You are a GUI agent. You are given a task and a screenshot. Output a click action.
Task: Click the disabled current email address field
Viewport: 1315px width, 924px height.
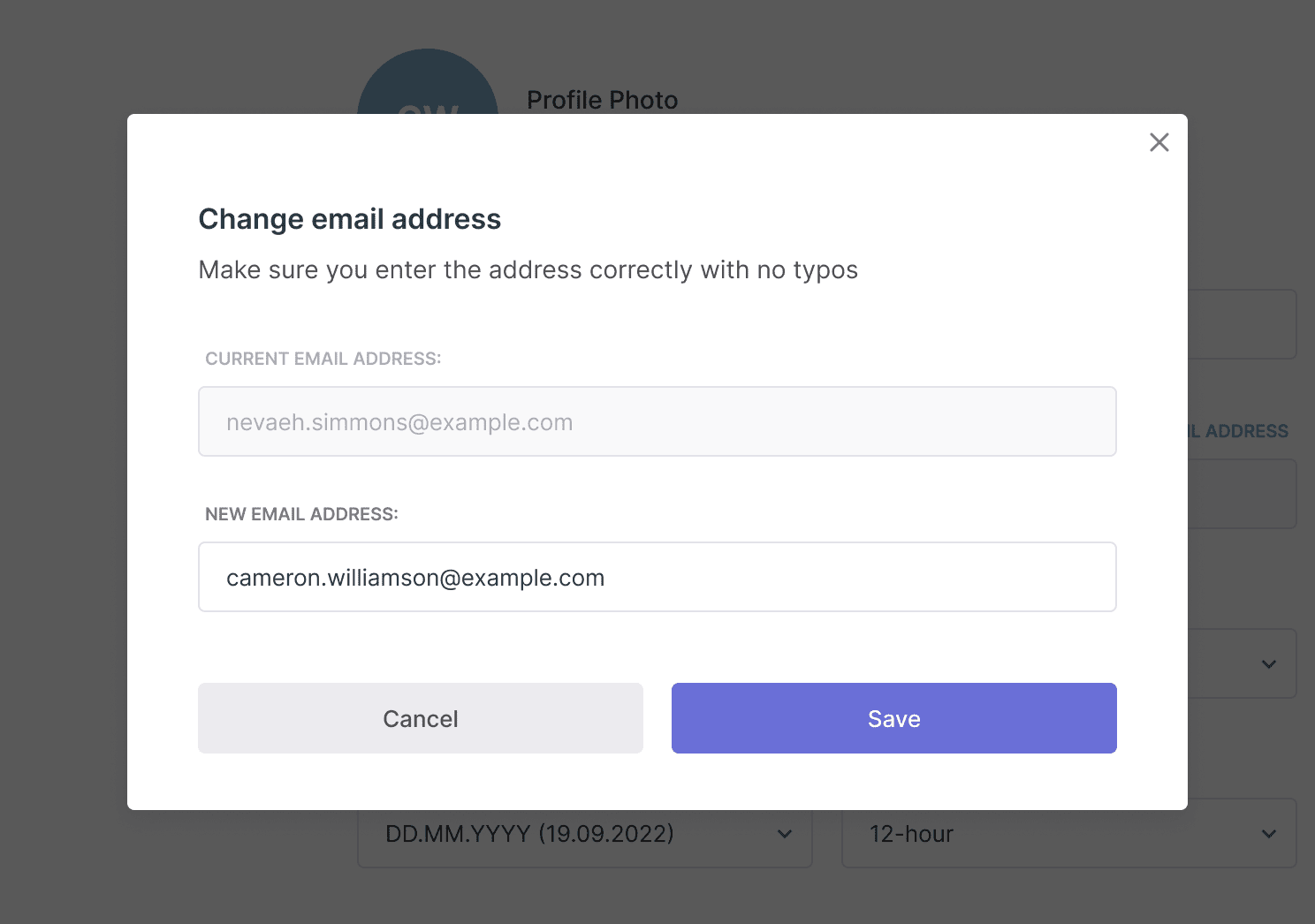click(x=657, y=421)
